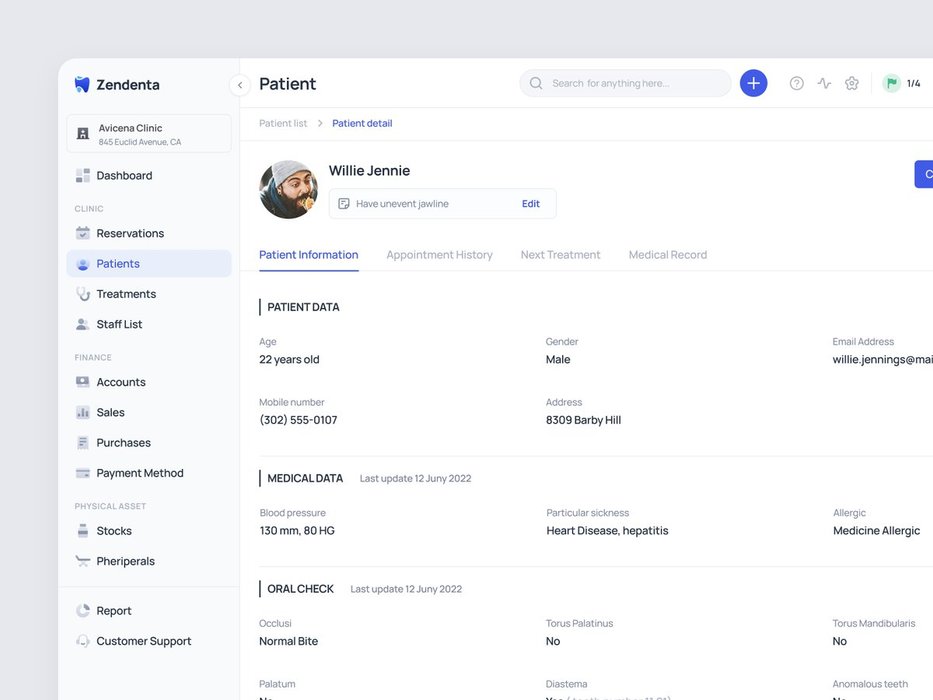Open the Medical Record tab
Image resolution: width=933 pixels, height=700 pixels.
pos(667,255)
